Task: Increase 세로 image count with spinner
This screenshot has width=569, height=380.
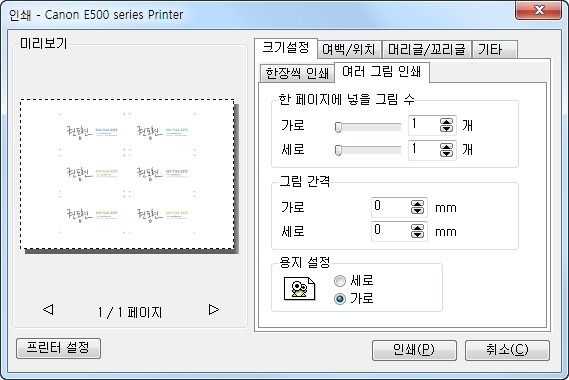Action: (x=446, y=146)
